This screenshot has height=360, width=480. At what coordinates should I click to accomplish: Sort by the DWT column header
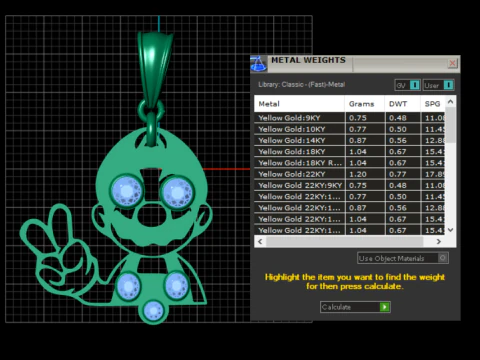click(x=402, y=104)
